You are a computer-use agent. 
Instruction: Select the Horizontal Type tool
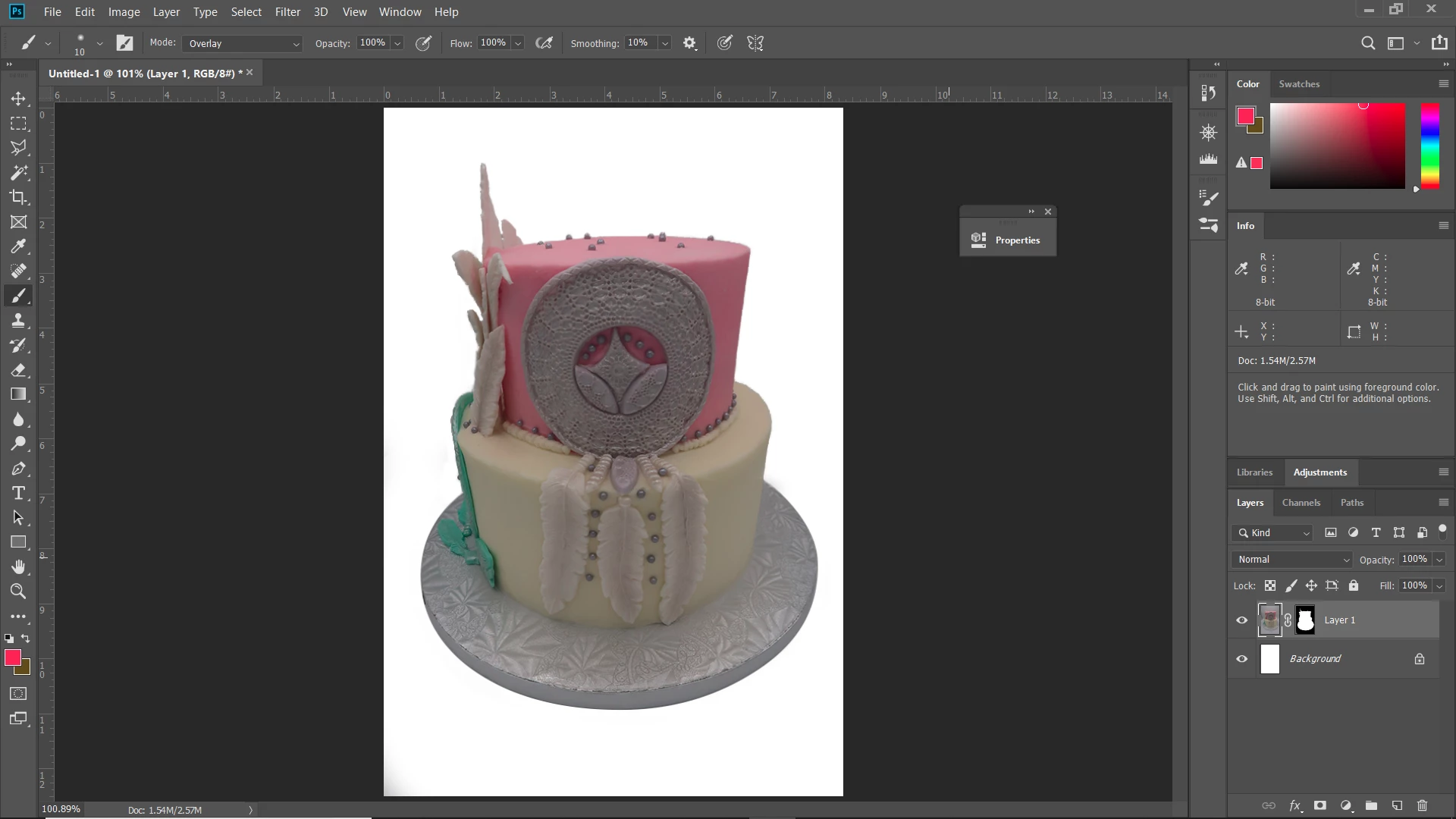click(x=18, y=494)
